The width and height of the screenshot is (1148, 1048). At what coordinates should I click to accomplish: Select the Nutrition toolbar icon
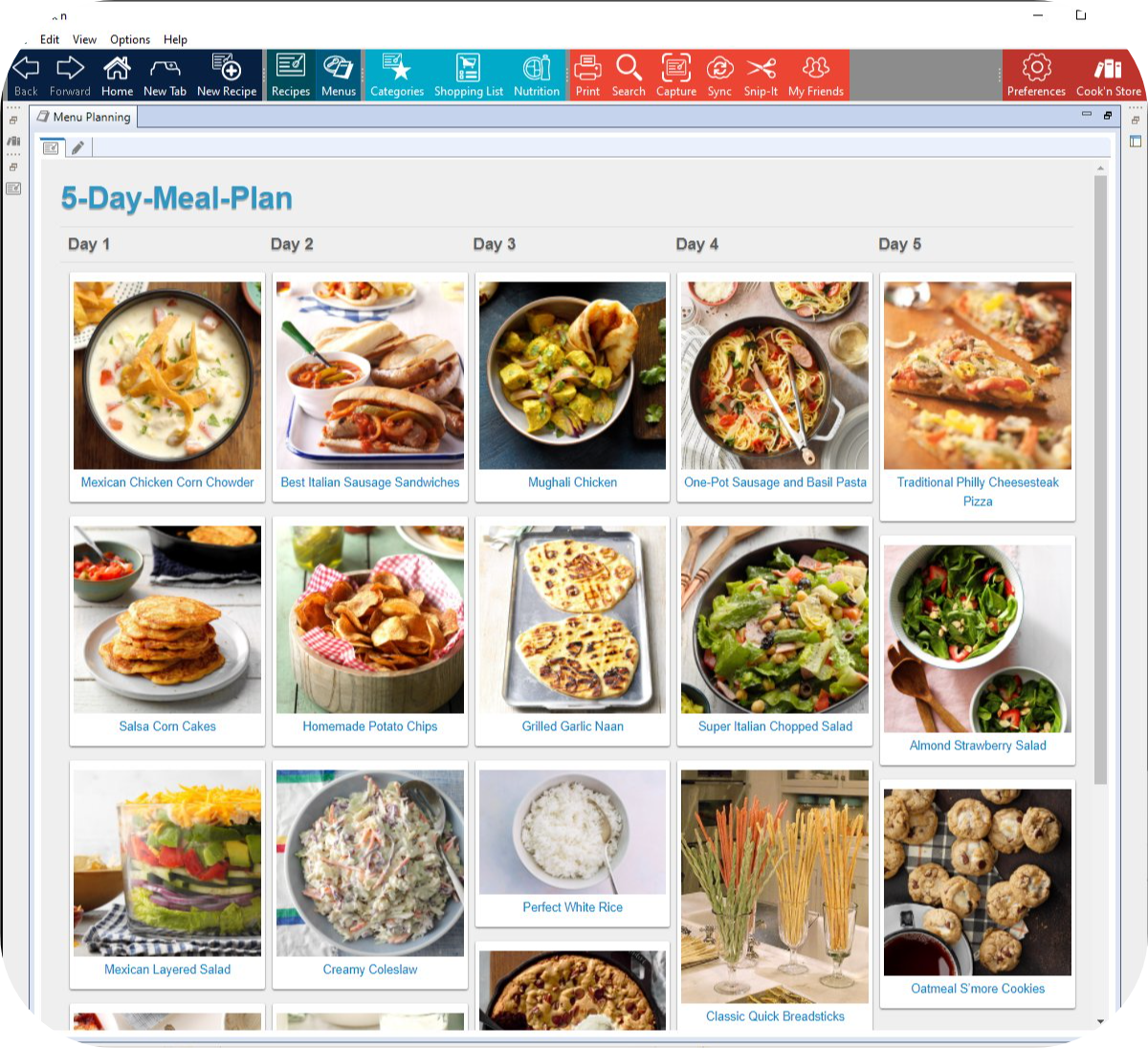536,76
